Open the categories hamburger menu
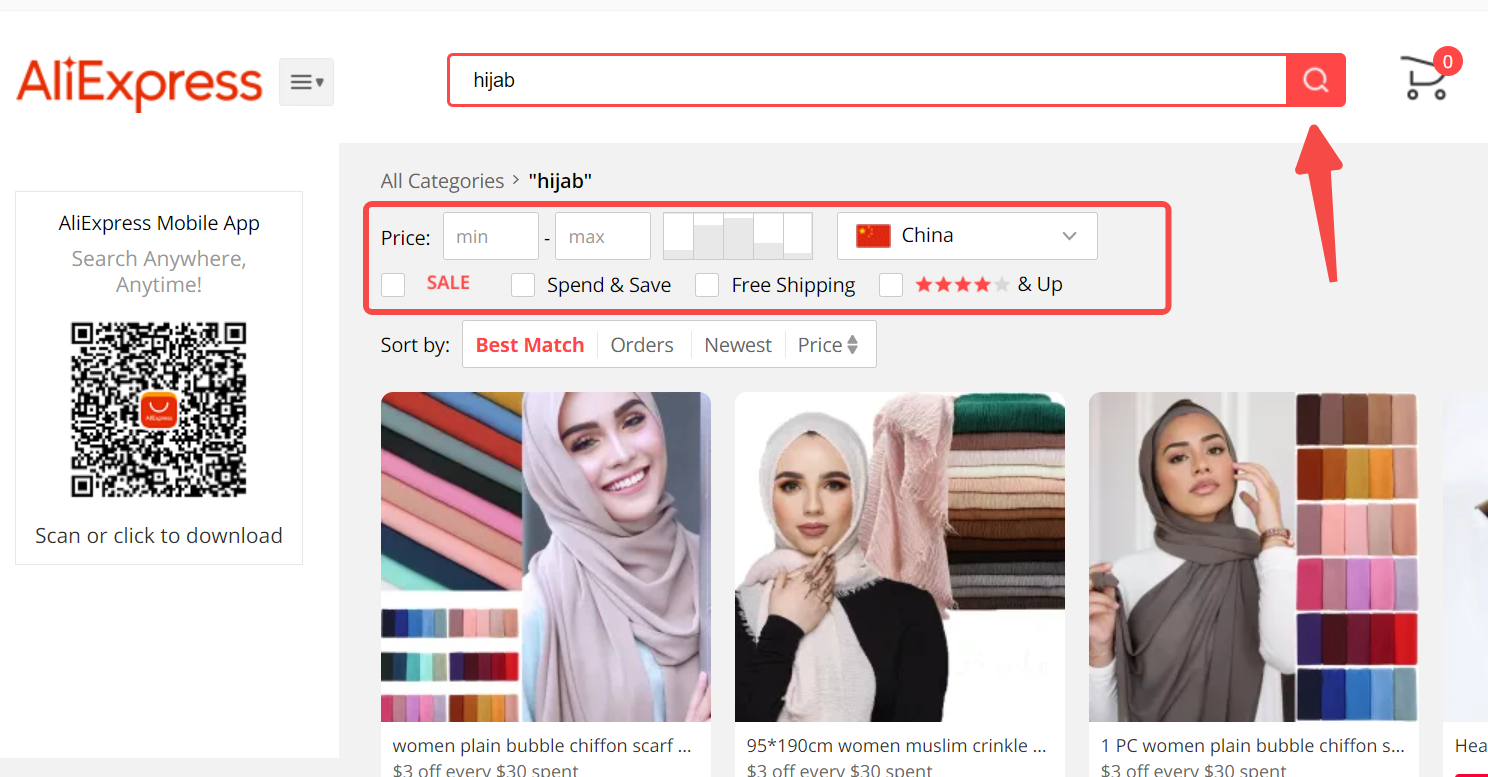Image resolution: width=1488 pixels, height=777 pixels. [x=306, y=81]
